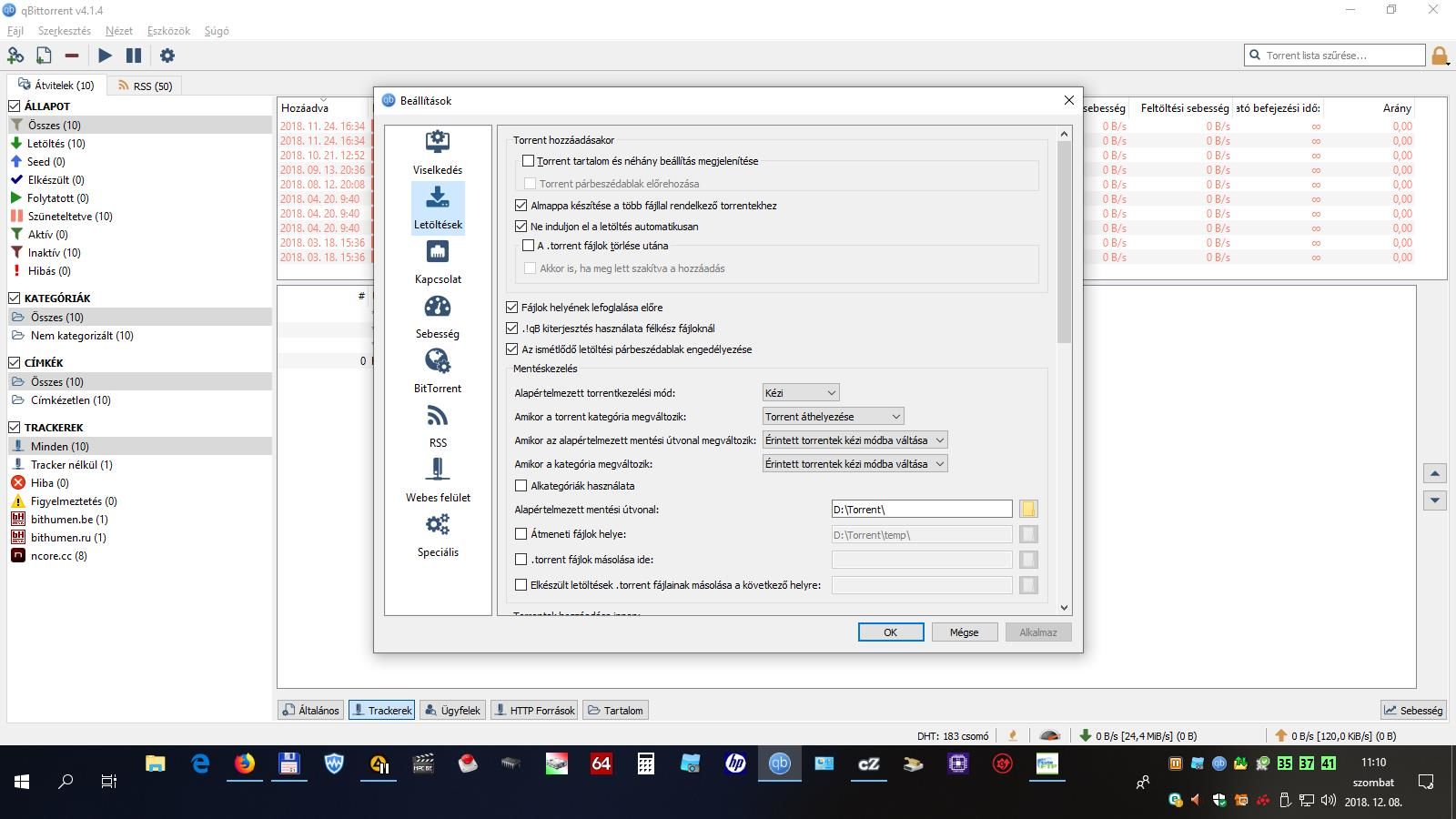Toggle Az ismétlődő letöltési párbeszédablak engedélyezése

tap(512, 349)
